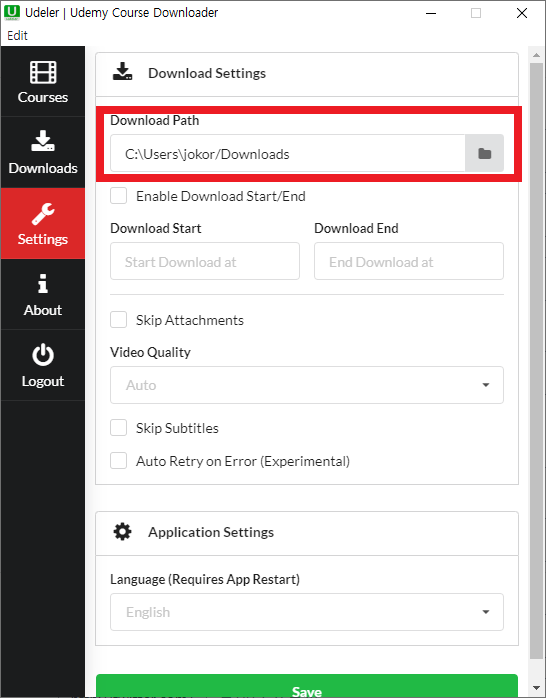Toggle Skip Attachments checkbox

[x=119, y=320]
